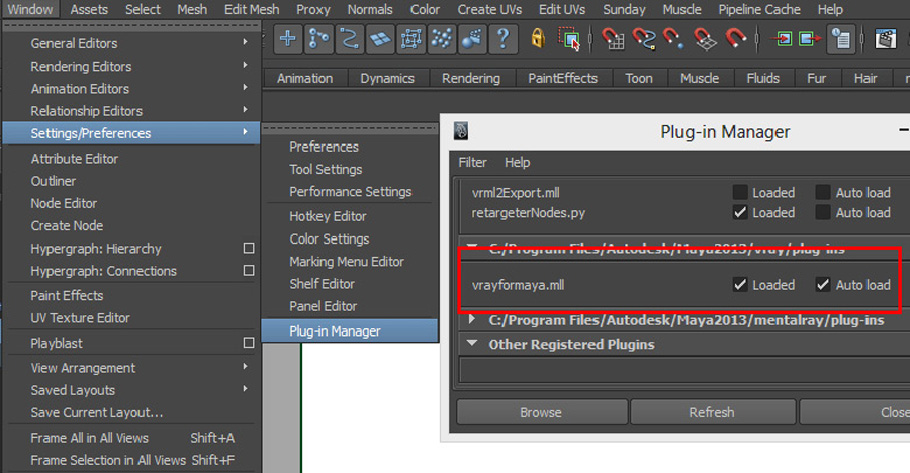Click vrayformaya.mll plugin name
Viewport: 910px width, 473px height.
[x=518, y=285]
